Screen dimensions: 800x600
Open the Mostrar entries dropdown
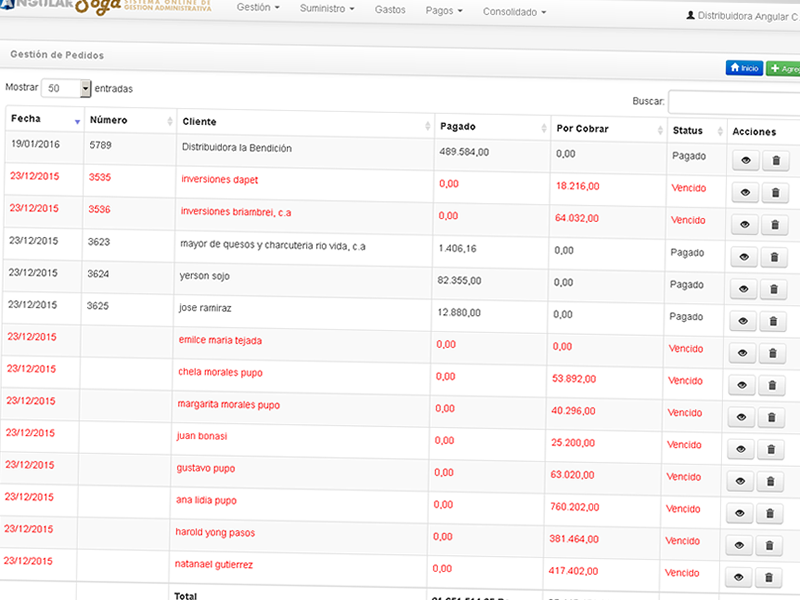pyautogui.click(x=67, y=88)
